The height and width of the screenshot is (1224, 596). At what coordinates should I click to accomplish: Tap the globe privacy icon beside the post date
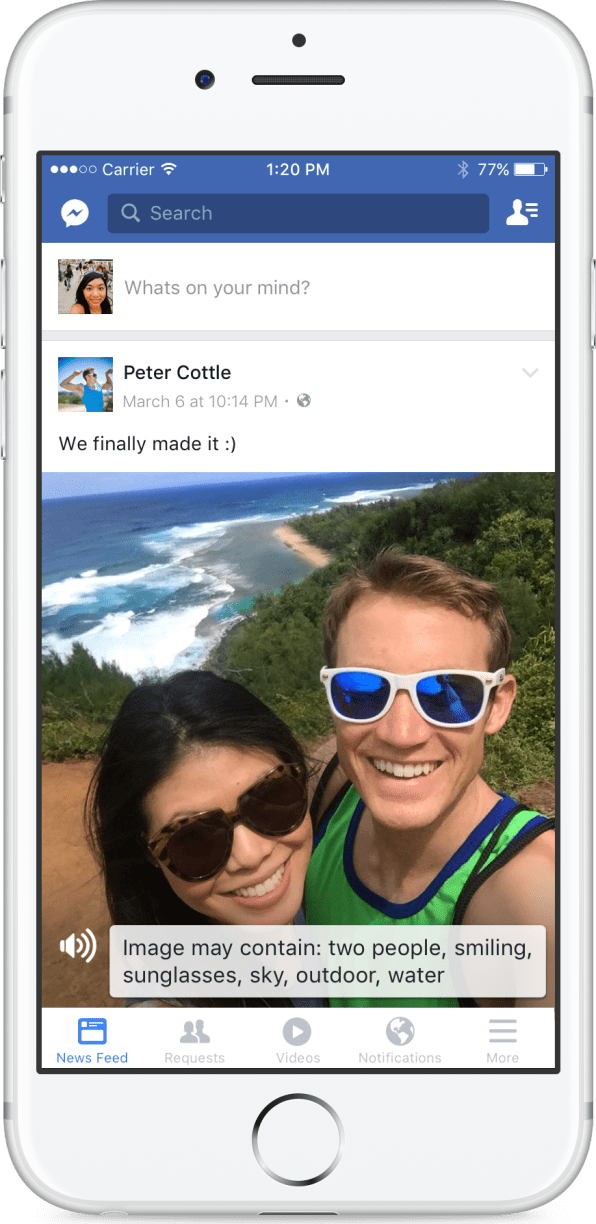pos(304,401)
